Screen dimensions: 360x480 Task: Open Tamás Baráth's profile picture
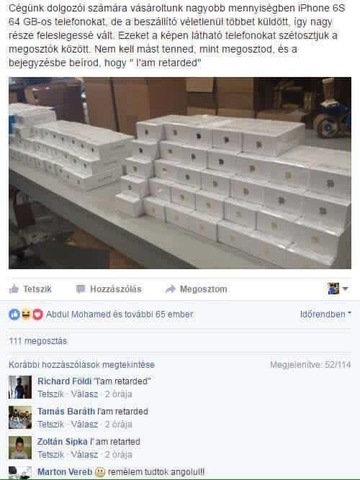point(20,417)
